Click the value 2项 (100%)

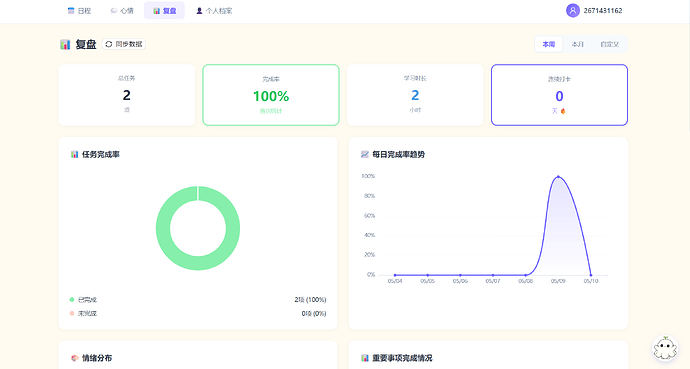pos(310,300)
